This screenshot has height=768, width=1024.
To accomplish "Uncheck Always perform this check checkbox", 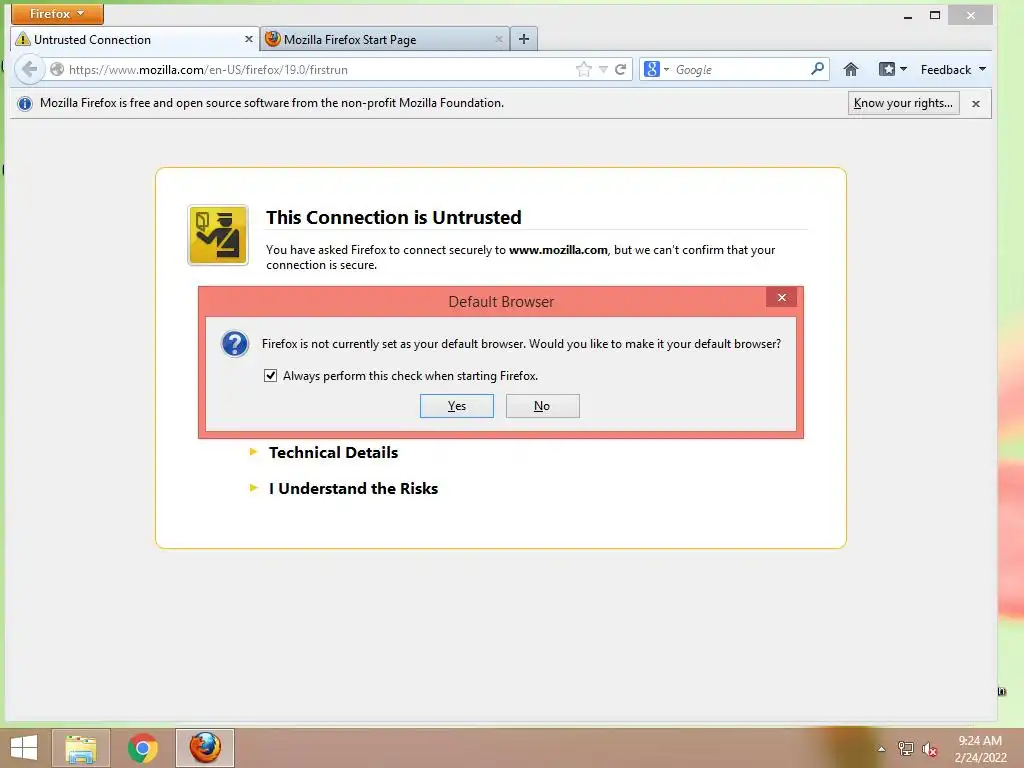I will [270, 376].
